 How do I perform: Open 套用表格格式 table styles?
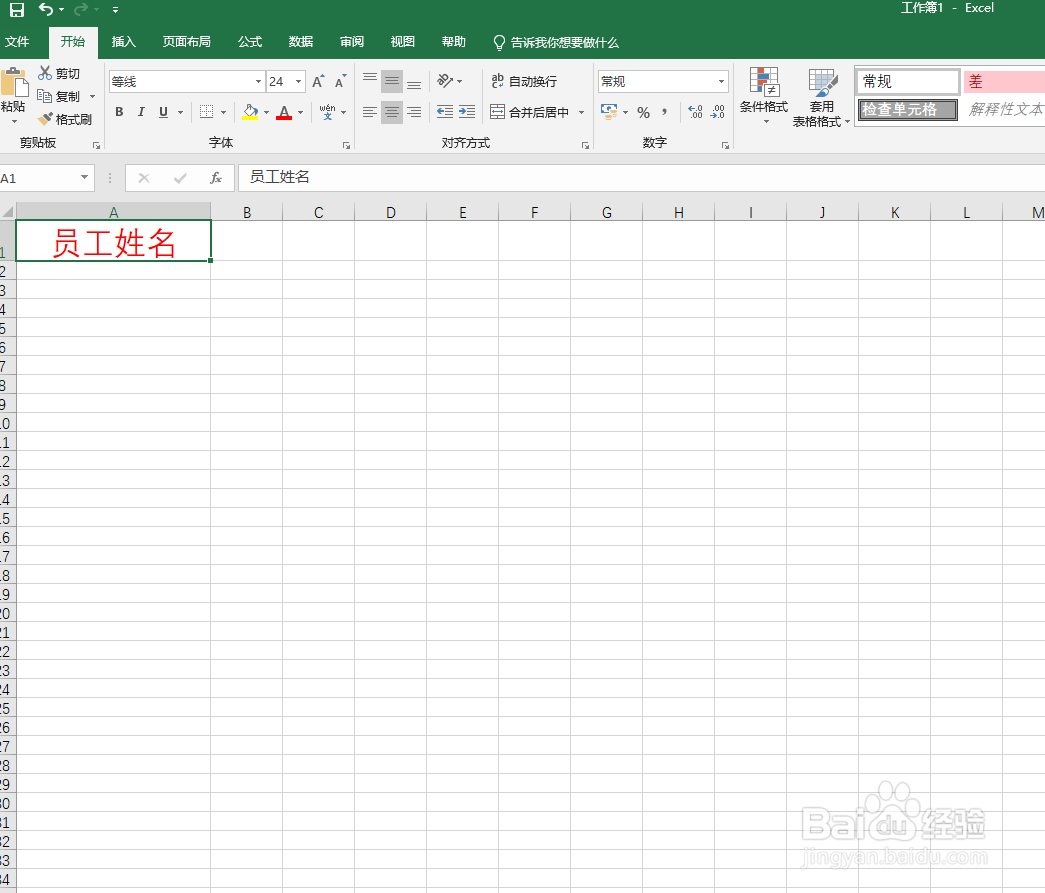click(821, 97)
